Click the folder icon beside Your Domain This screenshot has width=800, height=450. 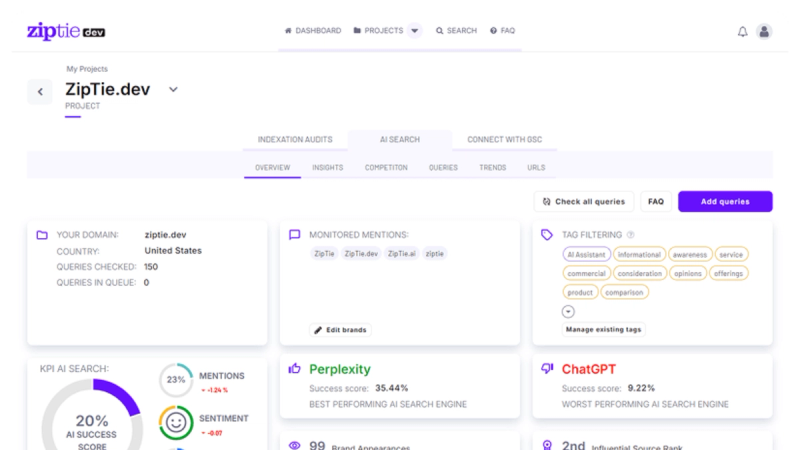point(42,235)
